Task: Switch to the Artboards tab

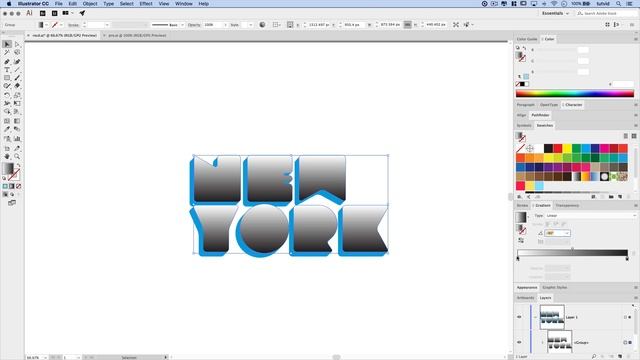Action: pyautogui.click(x=525, y=298)
